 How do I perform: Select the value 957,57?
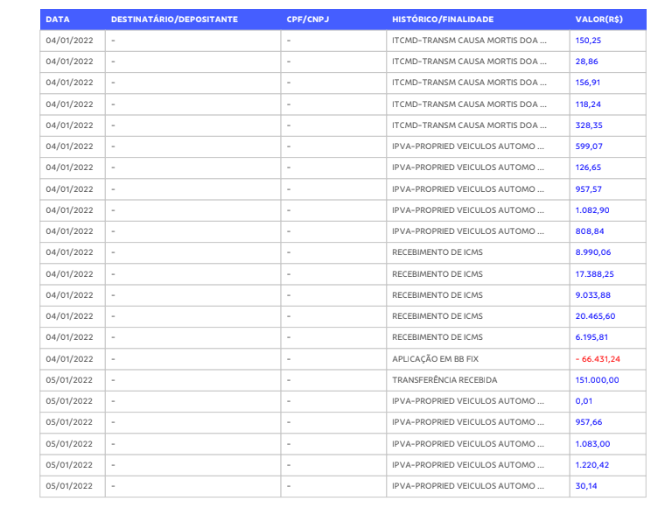tap(588, 189)
